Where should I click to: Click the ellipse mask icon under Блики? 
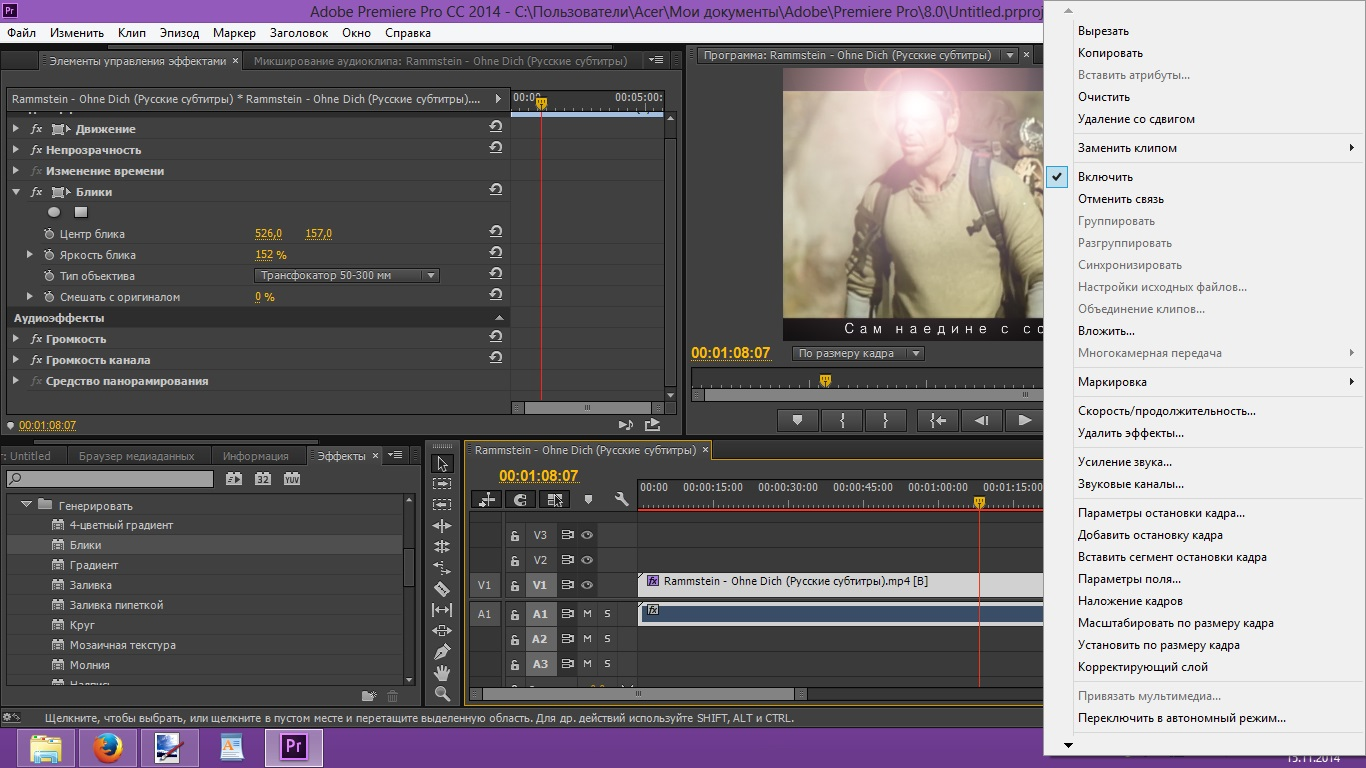(54, 212)
